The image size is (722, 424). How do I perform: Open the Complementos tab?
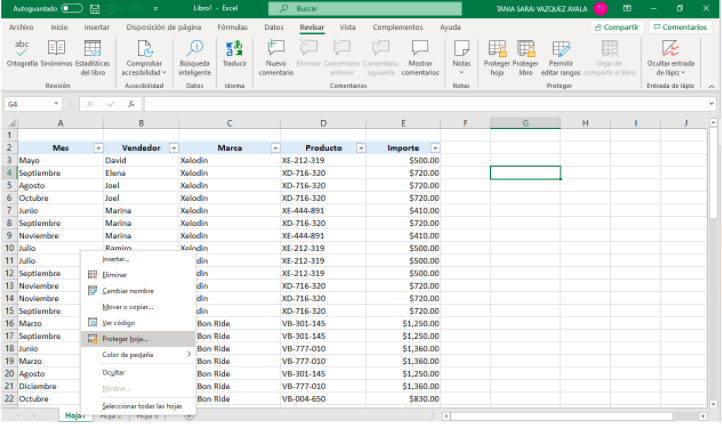click(398, 27)
